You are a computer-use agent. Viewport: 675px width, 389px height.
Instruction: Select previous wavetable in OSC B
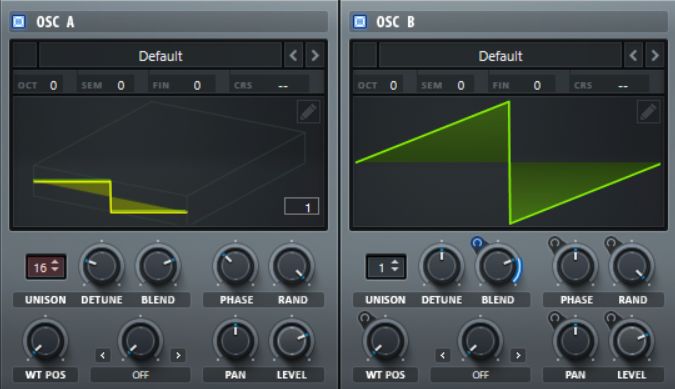(x=633, y=56)
